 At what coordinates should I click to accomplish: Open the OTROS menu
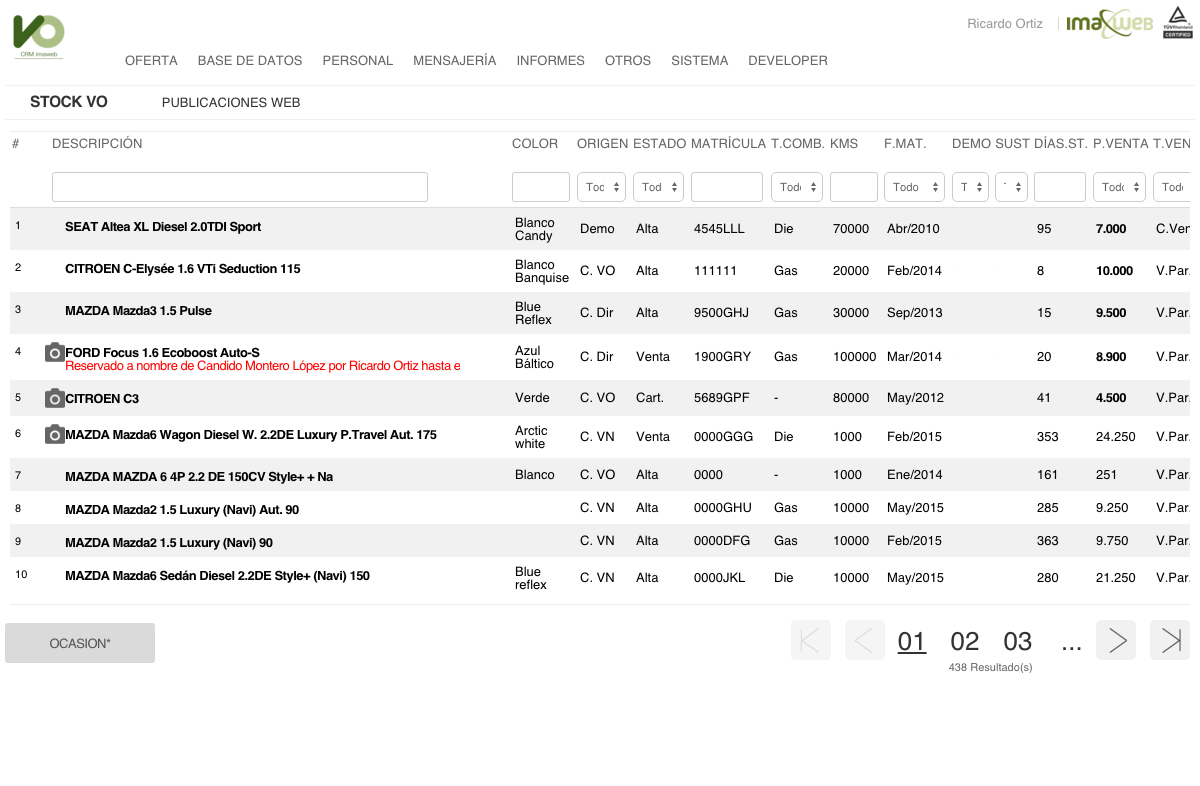click(628, 61)
